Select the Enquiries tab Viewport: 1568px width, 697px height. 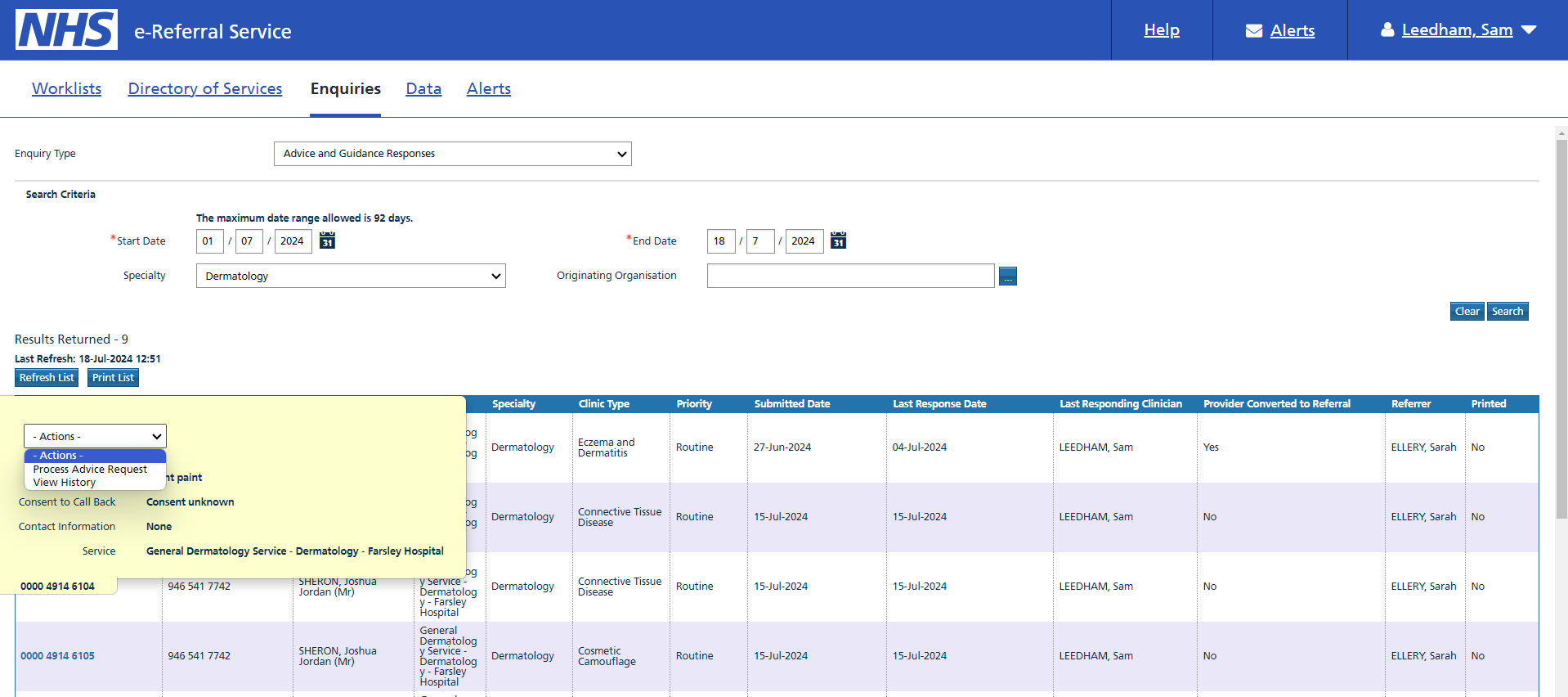pos(345,88)
